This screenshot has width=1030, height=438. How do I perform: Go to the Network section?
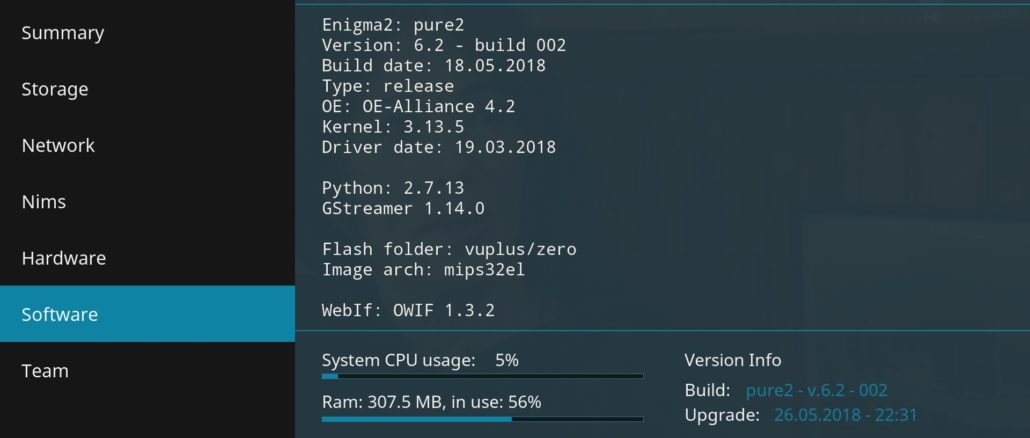point(147,145)
